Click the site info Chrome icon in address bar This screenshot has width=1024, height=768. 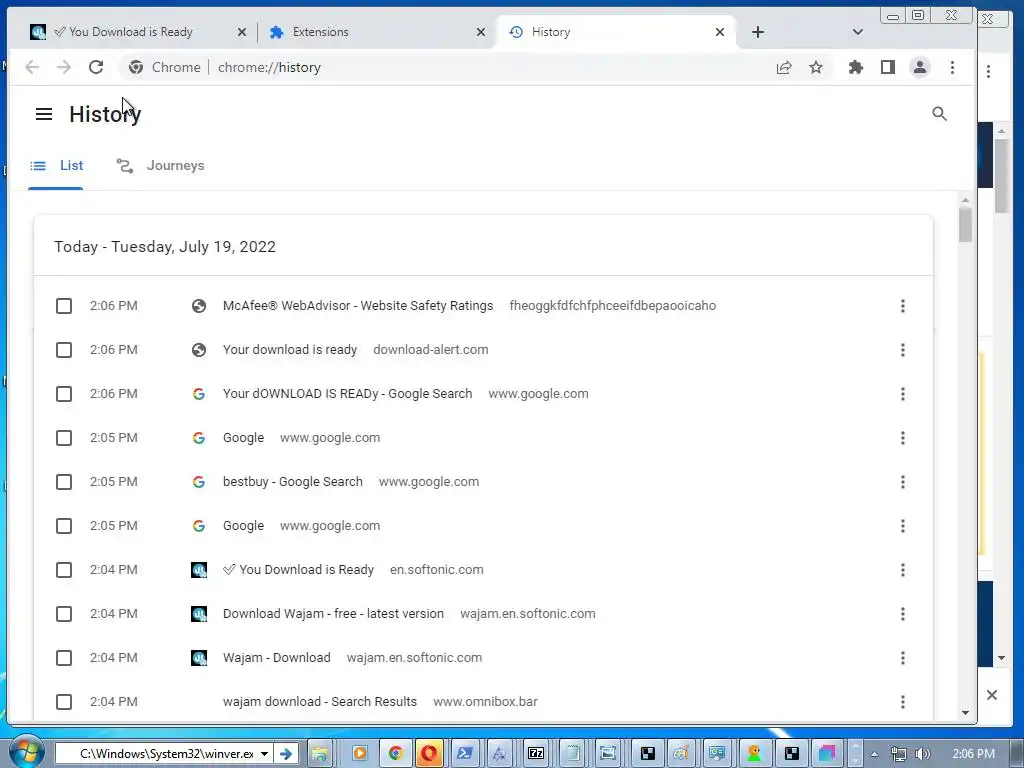tap(136, 67)
